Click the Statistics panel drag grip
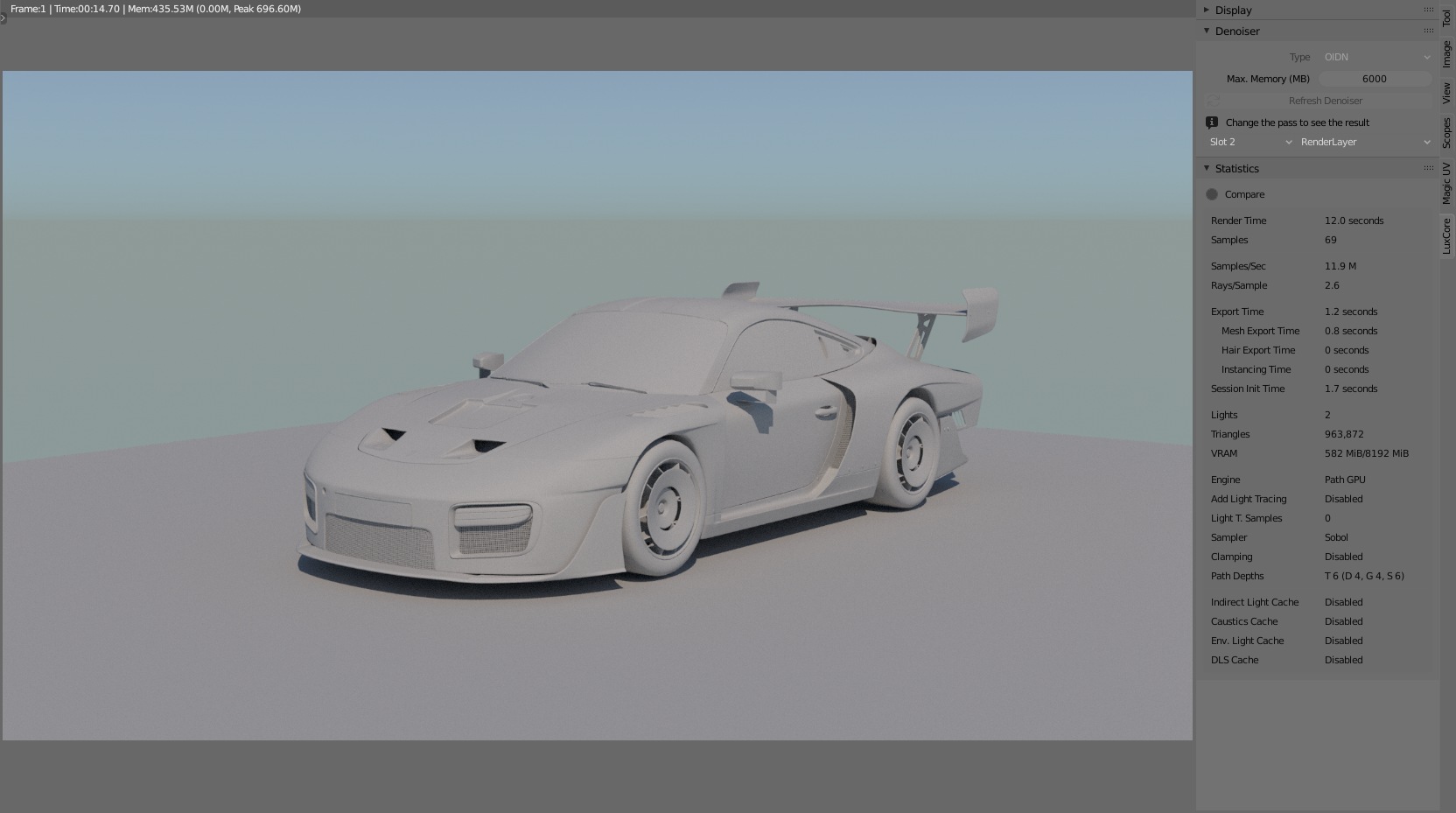The height and width of the screenshot is (813, 1456). coord(1428,168)
